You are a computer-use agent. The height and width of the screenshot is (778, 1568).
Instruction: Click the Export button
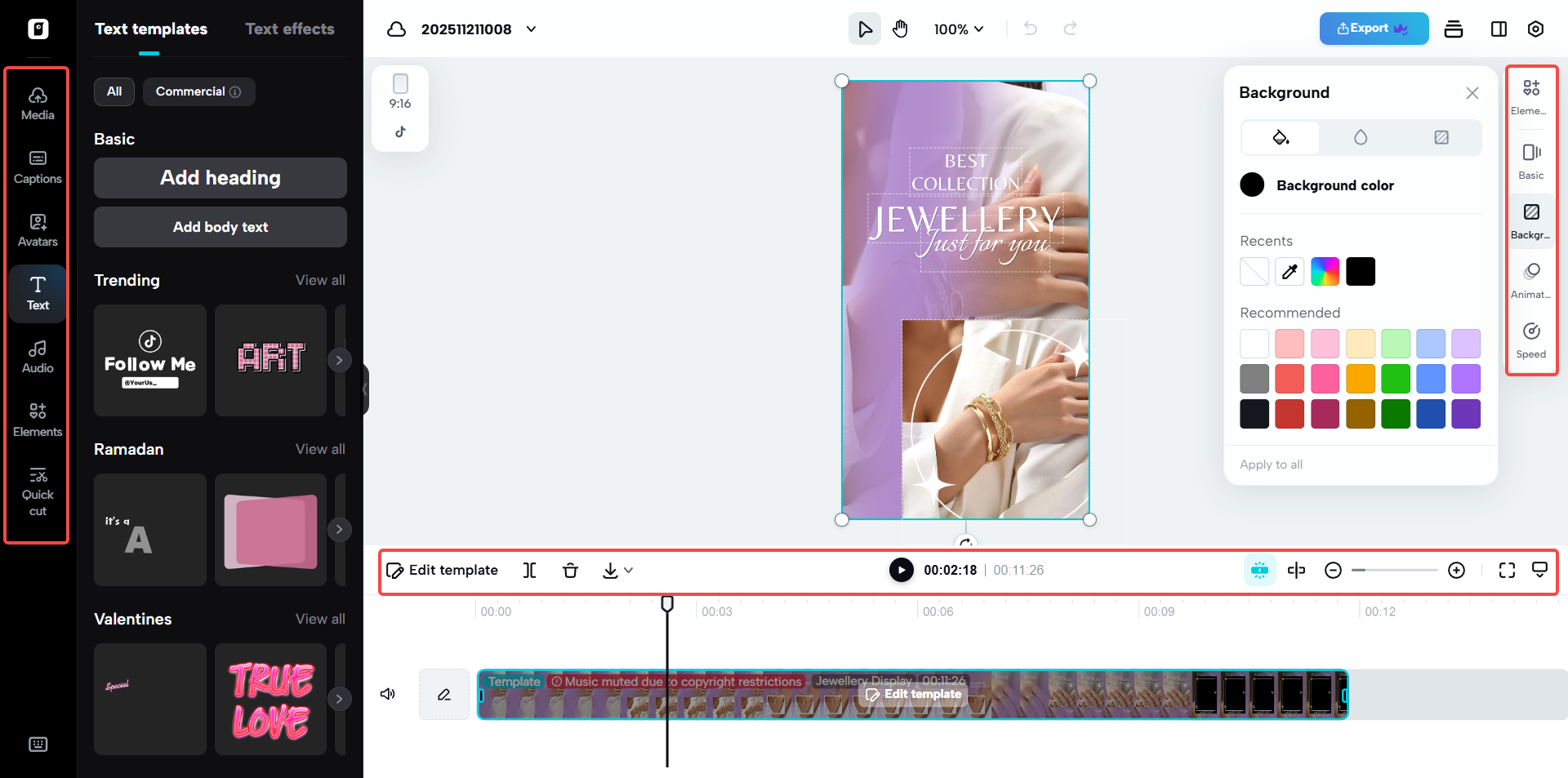pyautogui.click(x=1373, y=28)
